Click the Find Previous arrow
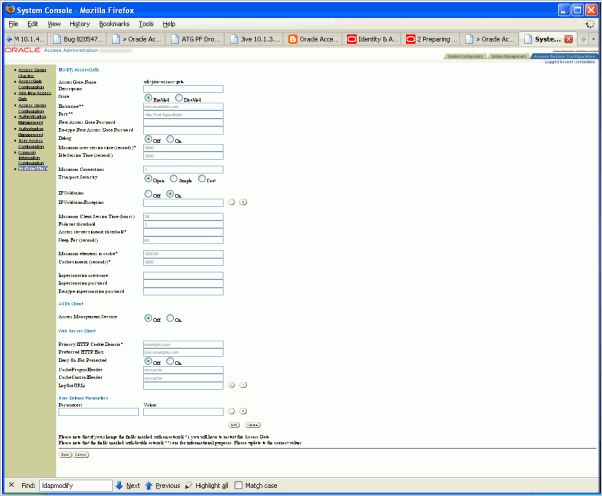This screenshot has height=496, width=602. [x=149, y=485]
